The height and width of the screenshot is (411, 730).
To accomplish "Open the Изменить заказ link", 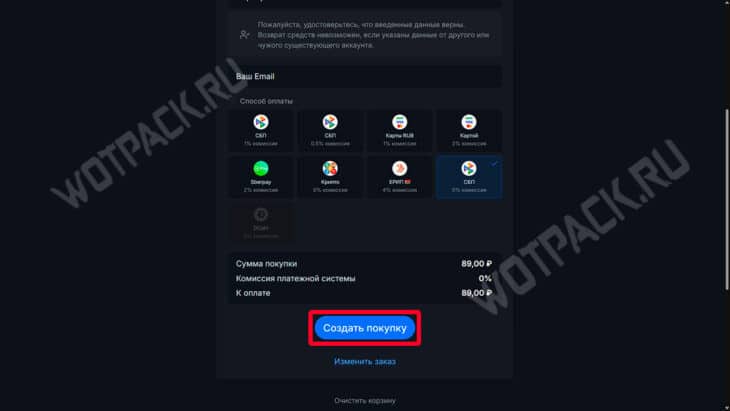I will point(365,361).
